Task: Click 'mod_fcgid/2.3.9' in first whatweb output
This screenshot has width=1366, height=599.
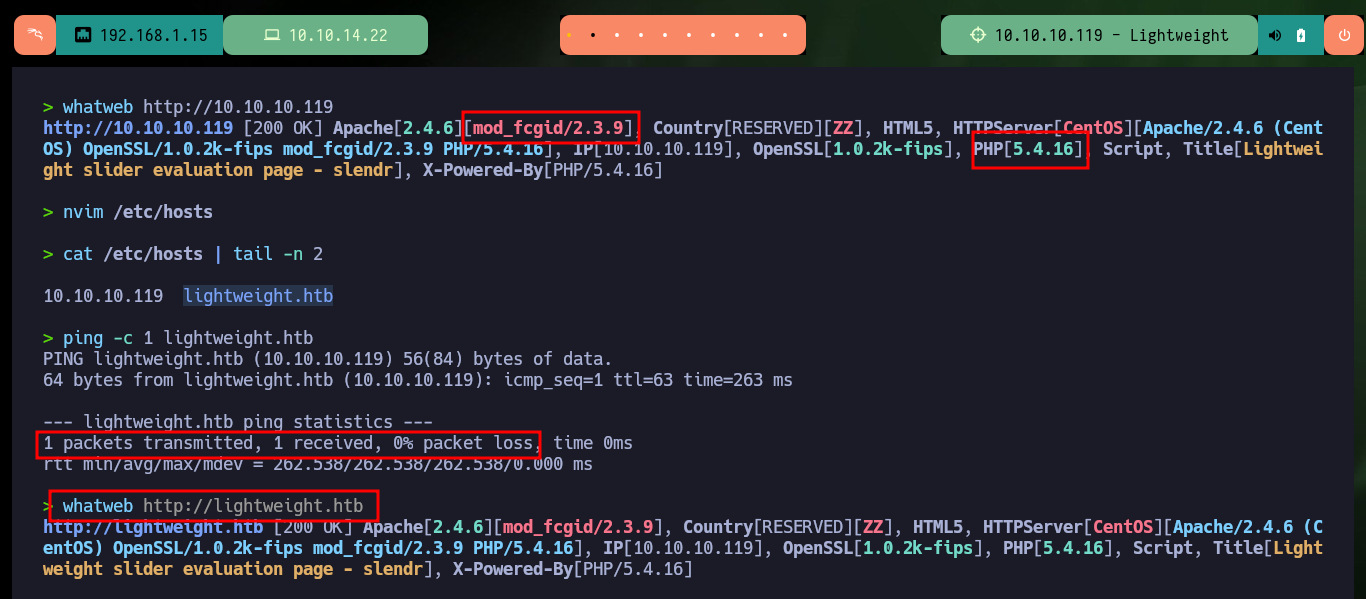Action: (548, 128)
